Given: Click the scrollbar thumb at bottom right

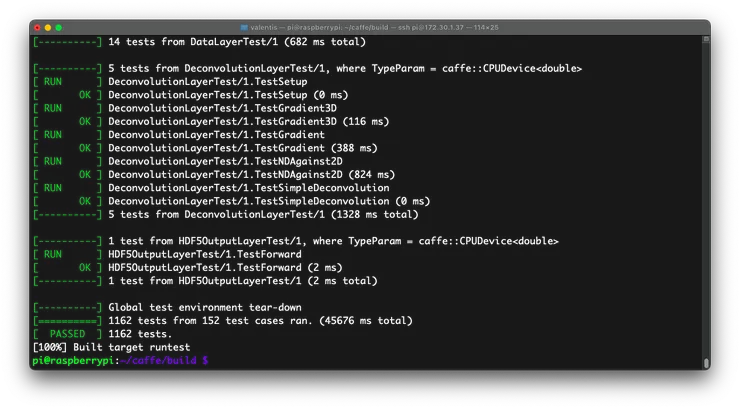Looking at the screenshot, I should click(x=706, y=363).
